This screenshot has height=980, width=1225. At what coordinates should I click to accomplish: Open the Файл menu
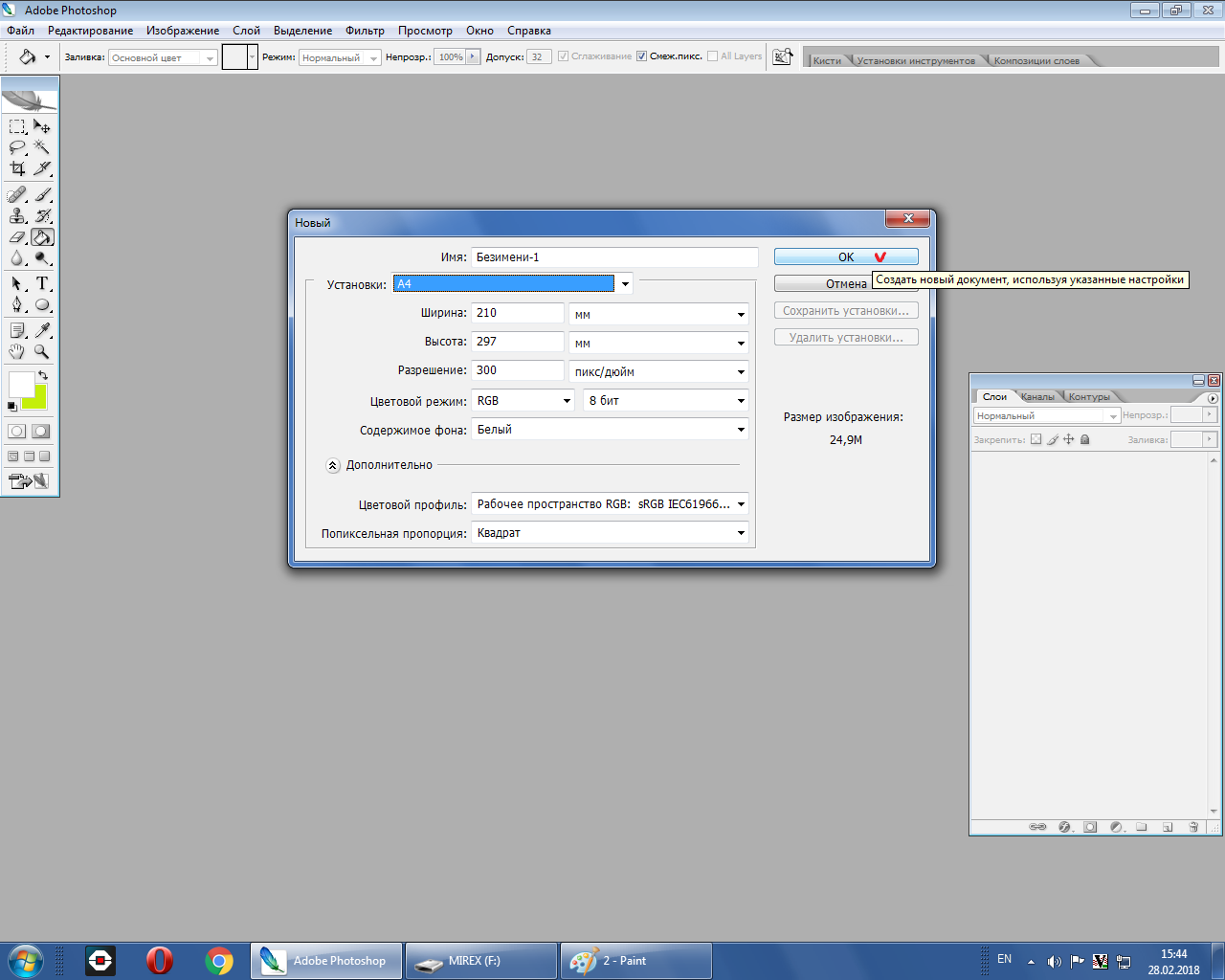point(20,31)
